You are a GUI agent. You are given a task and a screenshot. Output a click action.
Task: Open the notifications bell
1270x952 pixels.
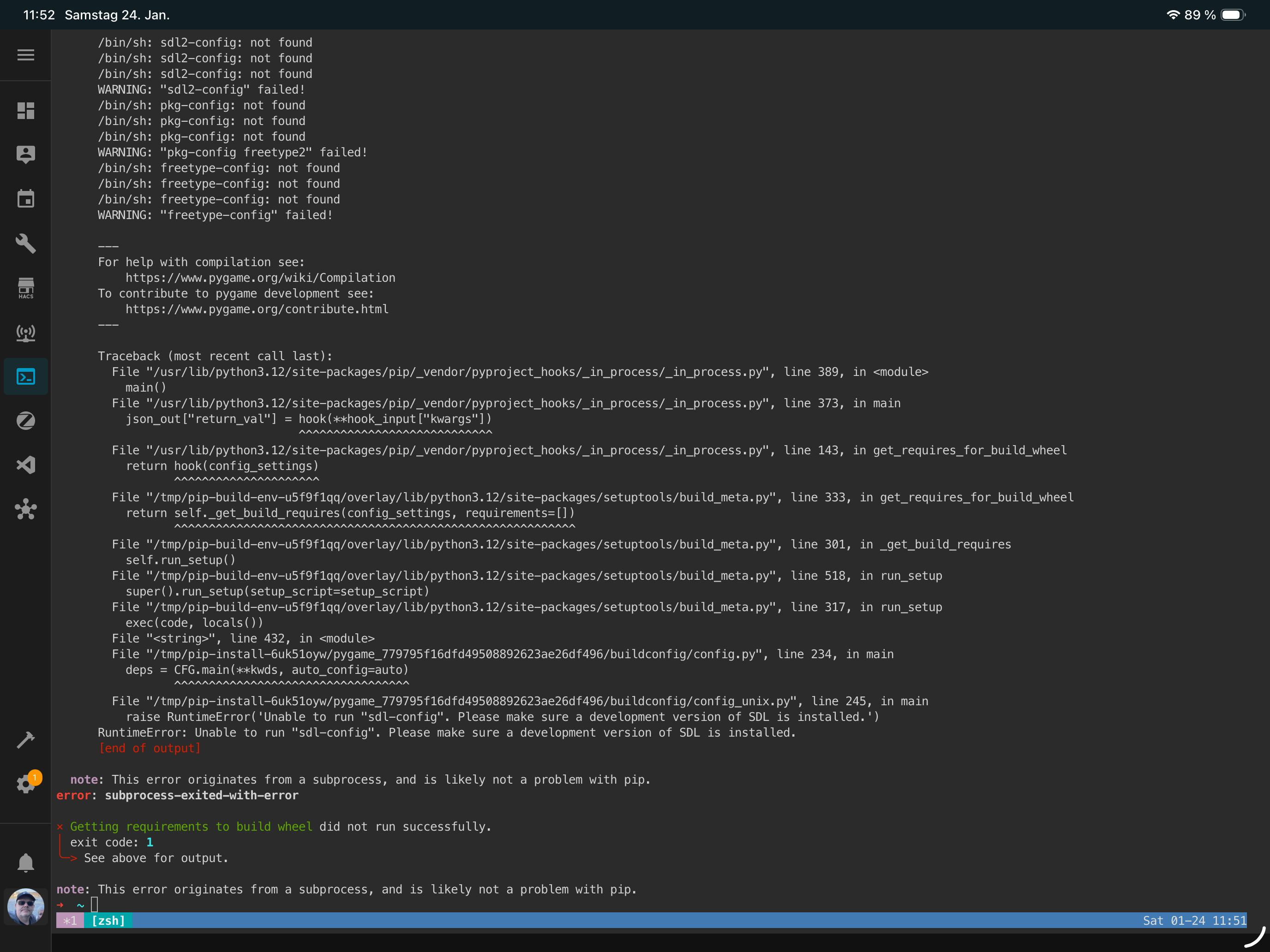click(25, 863)
